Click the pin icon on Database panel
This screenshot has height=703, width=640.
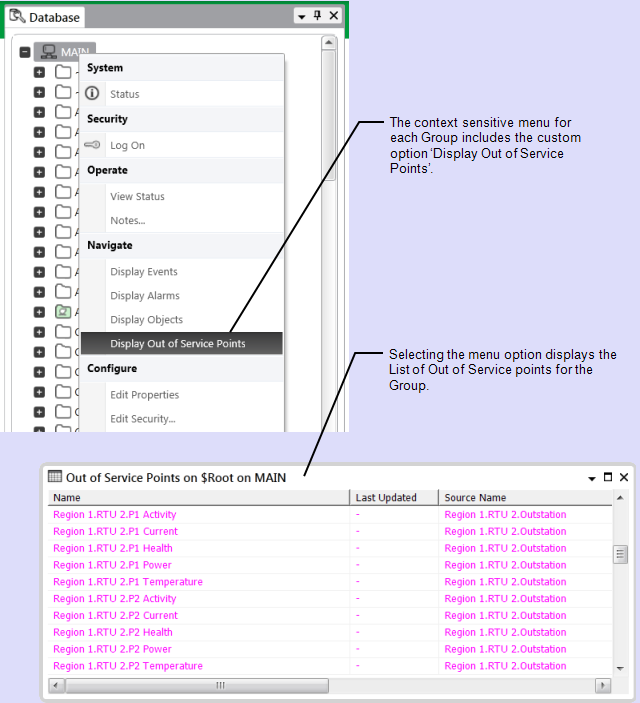tap(317, 16)
